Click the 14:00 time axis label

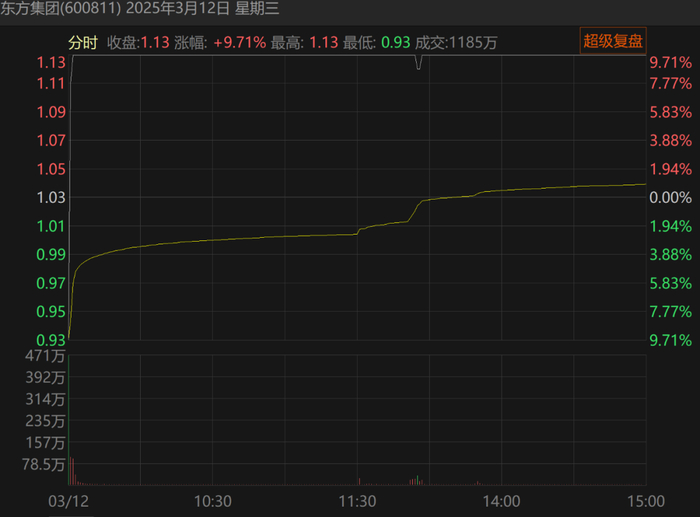pyautogui.click(x=501, y=500)
